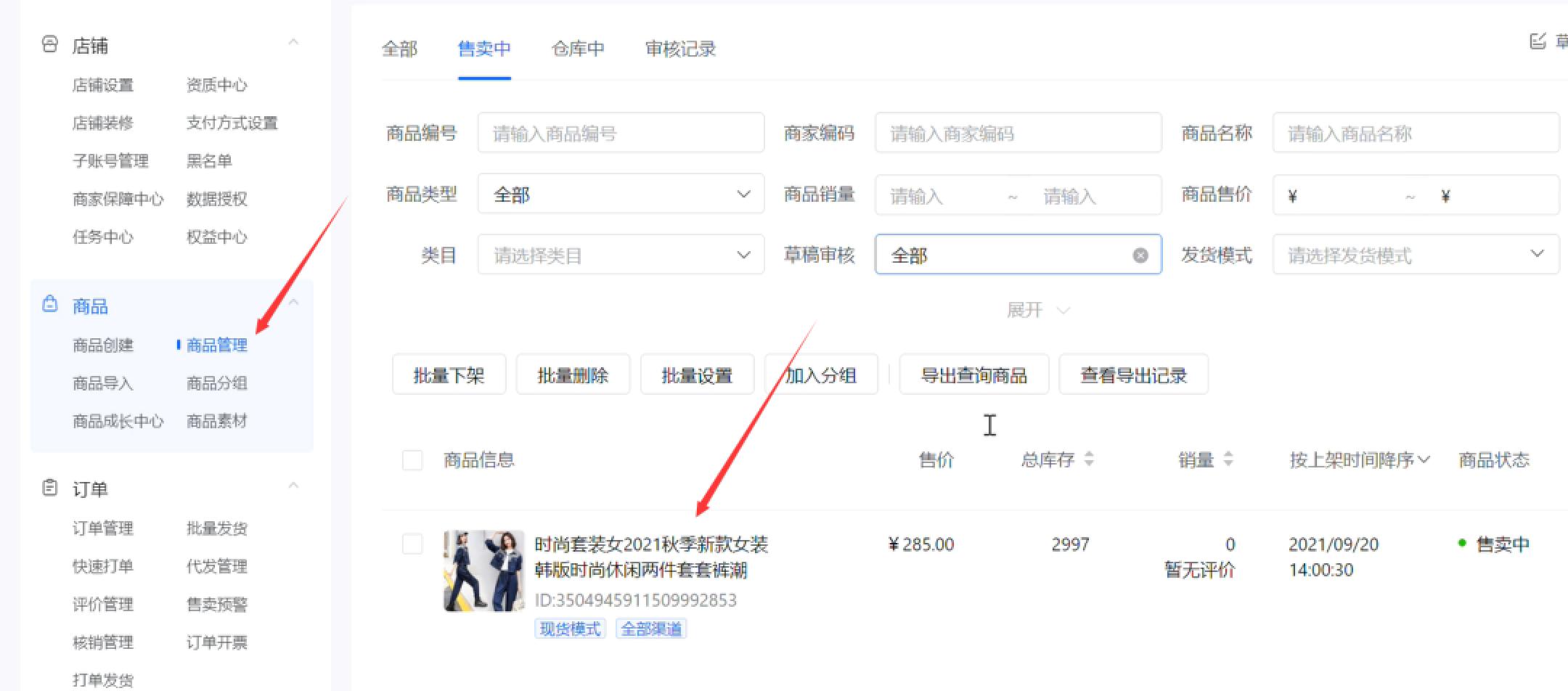Tick the select-all checkbox in table header
This screenshot has width=1568, height=691.
click(412, 459)
